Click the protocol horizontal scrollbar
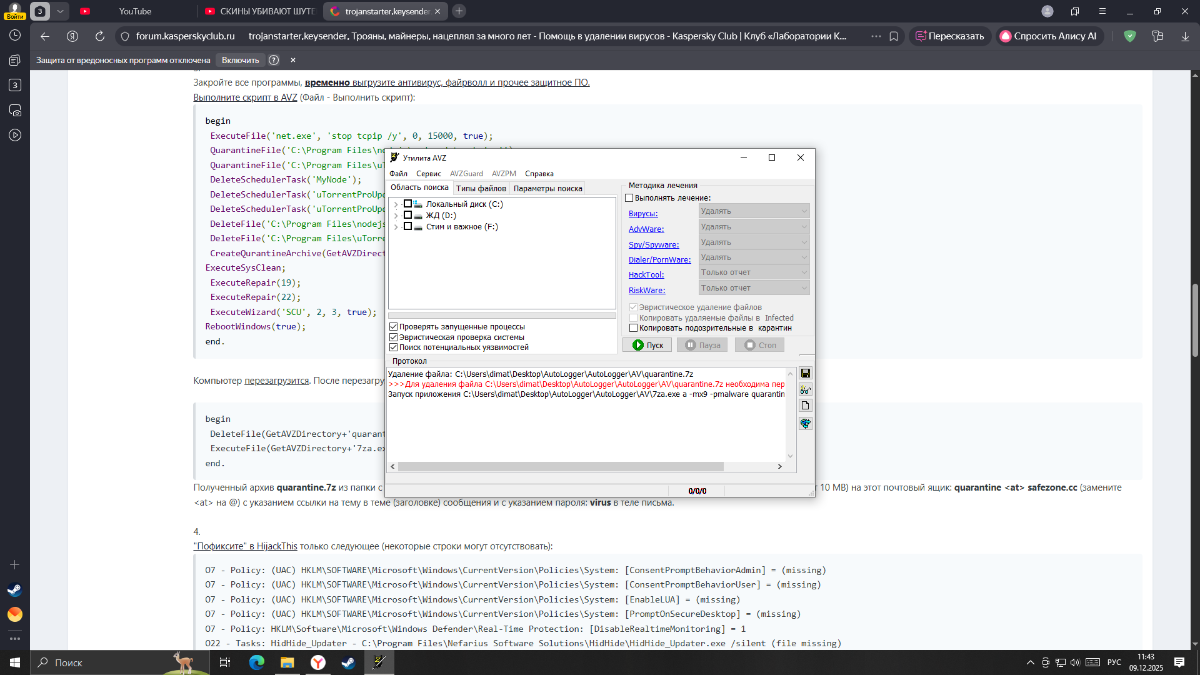1200x675 pixels. point(560,466)
